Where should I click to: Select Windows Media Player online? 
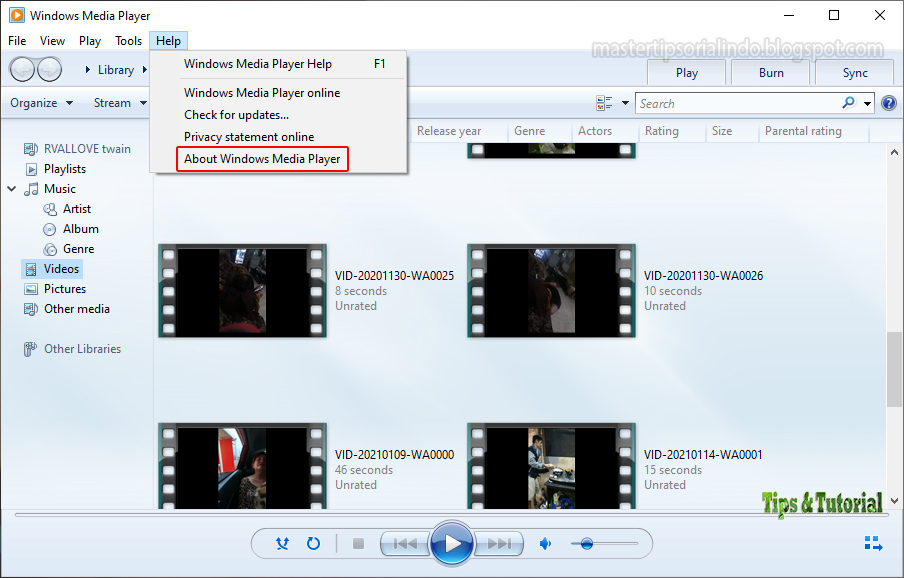278,93
